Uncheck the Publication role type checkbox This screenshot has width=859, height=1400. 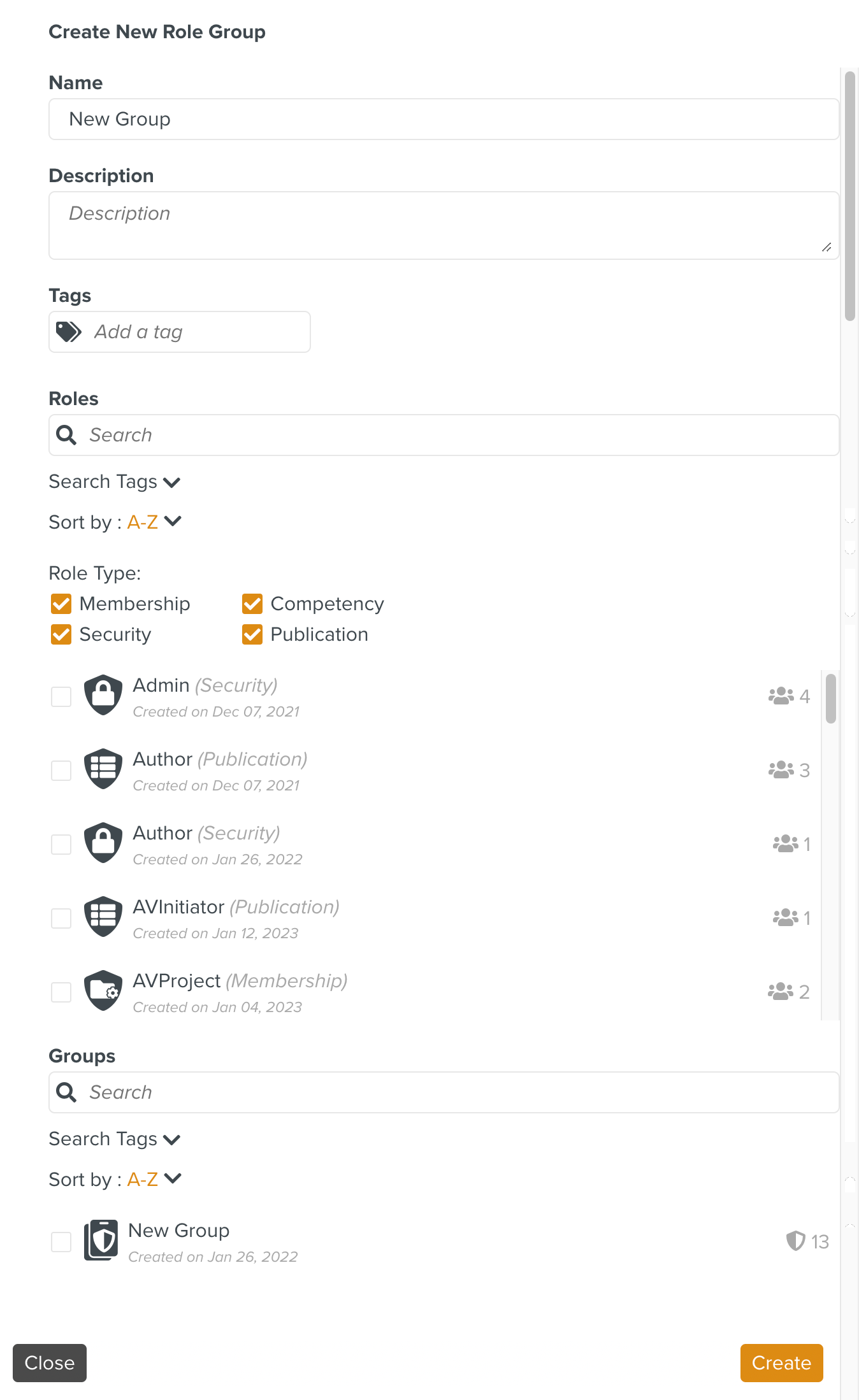252,634
